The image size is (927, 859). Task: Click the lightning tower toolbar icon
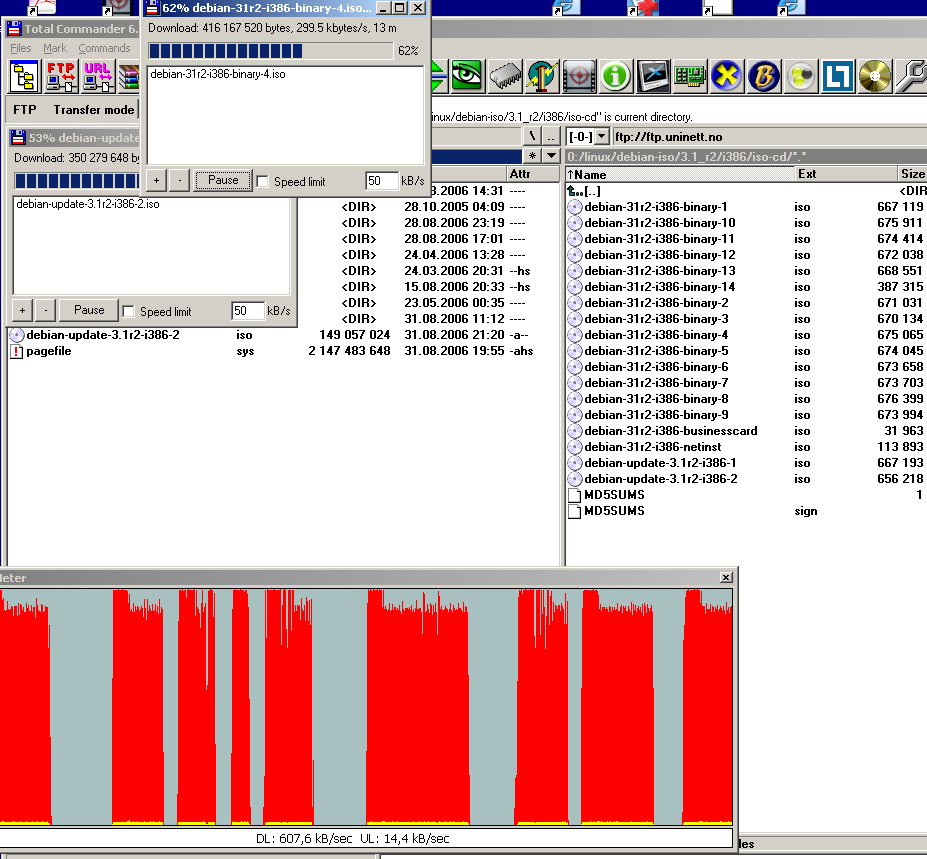tap(542, 76)
